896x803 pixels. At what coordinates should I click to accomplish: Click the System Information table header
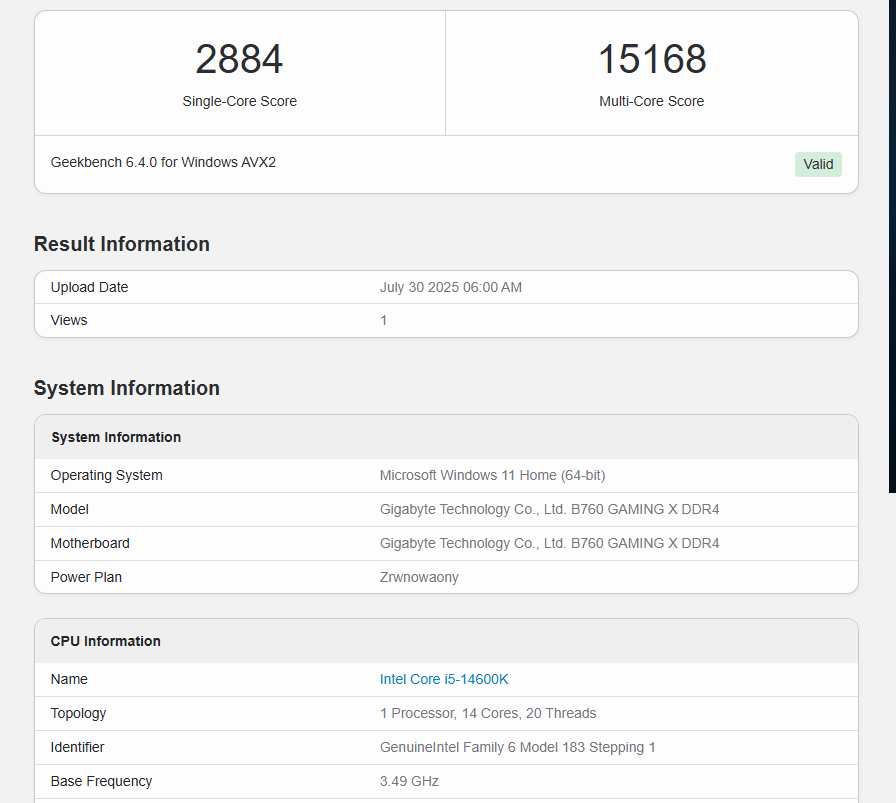pos(116,437)
